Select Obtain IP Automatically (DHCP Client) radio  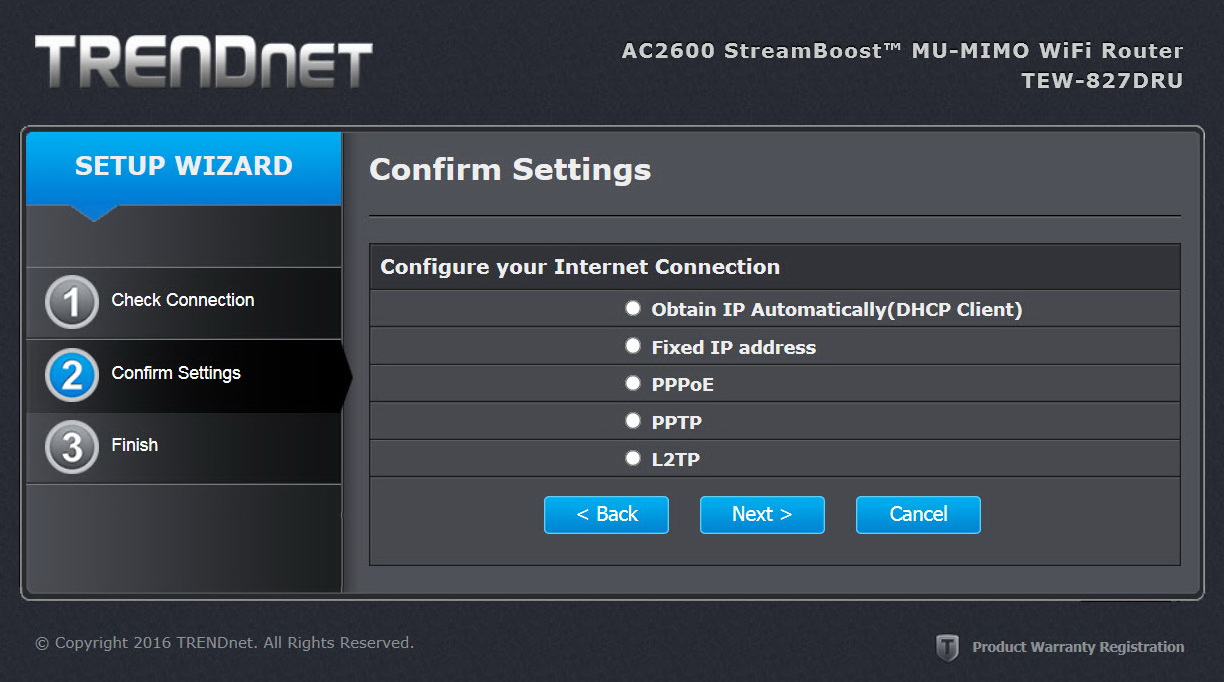pos(632,308)
